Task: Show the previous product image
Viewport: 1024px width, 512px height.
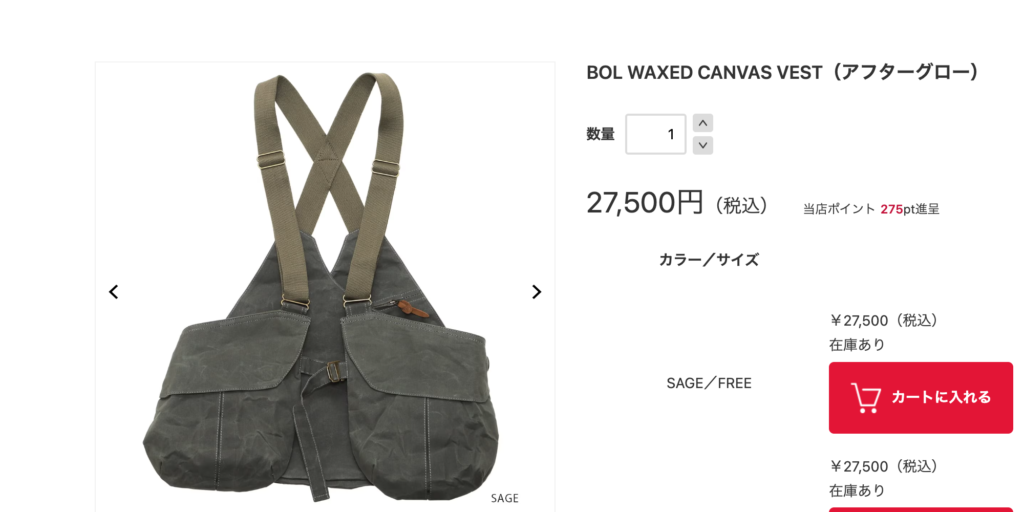Action: [x=114, y=292]
